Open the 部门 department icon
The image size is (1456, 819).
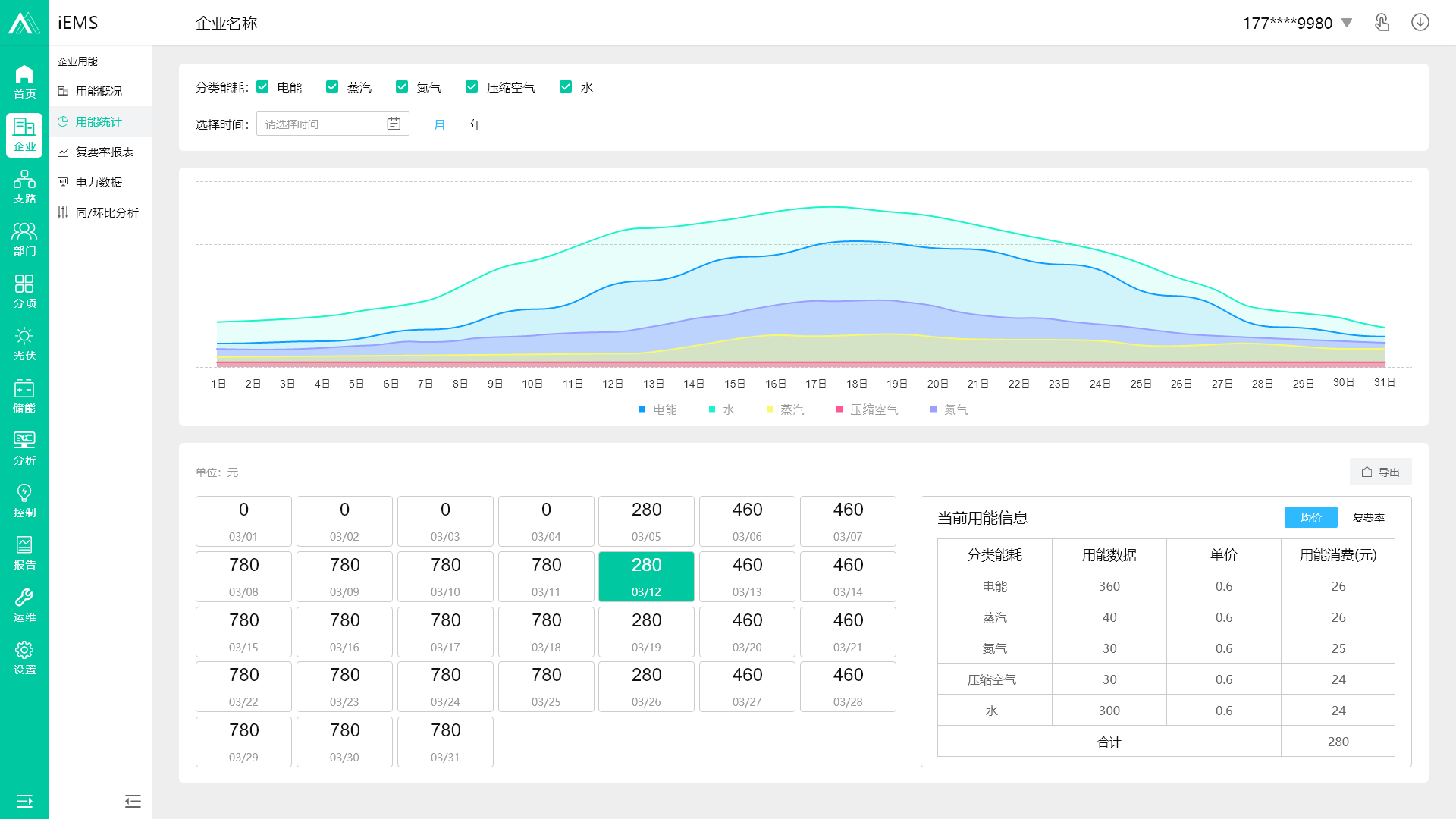point(24,239)
